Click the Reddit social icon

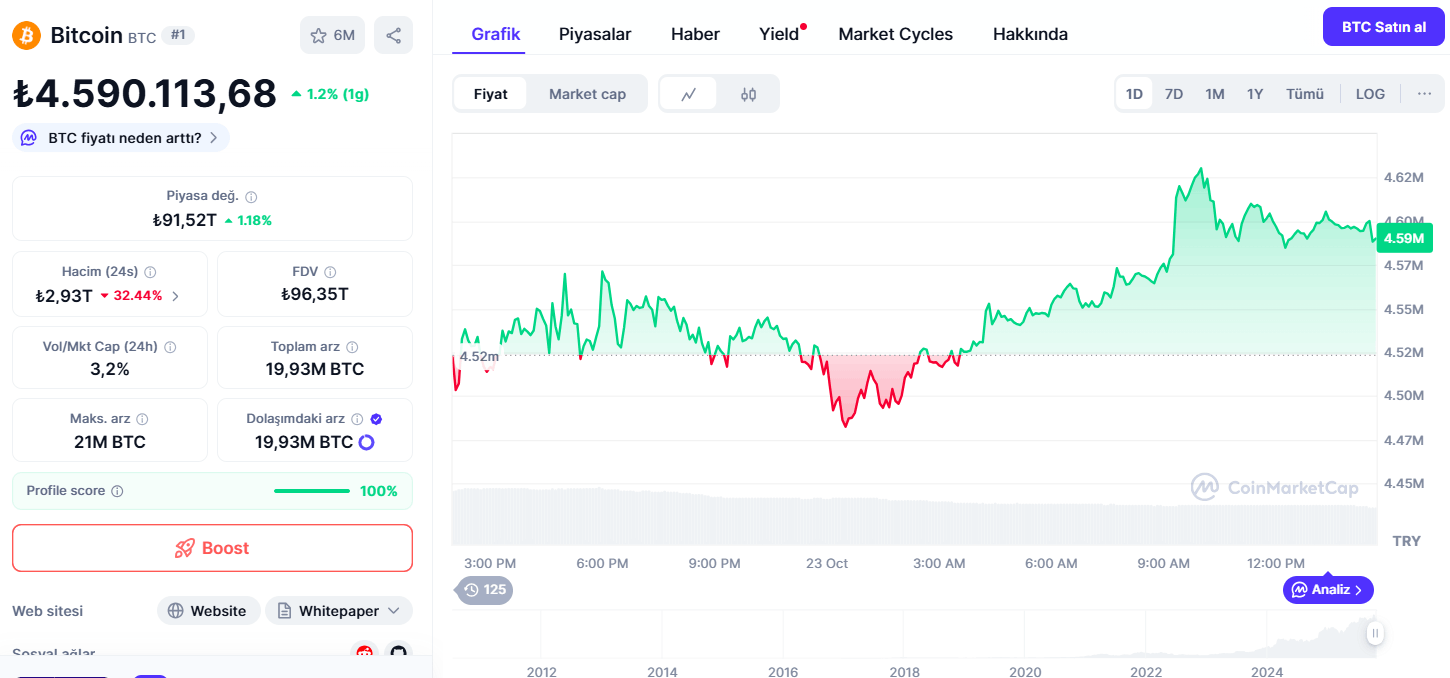(365, 653)
